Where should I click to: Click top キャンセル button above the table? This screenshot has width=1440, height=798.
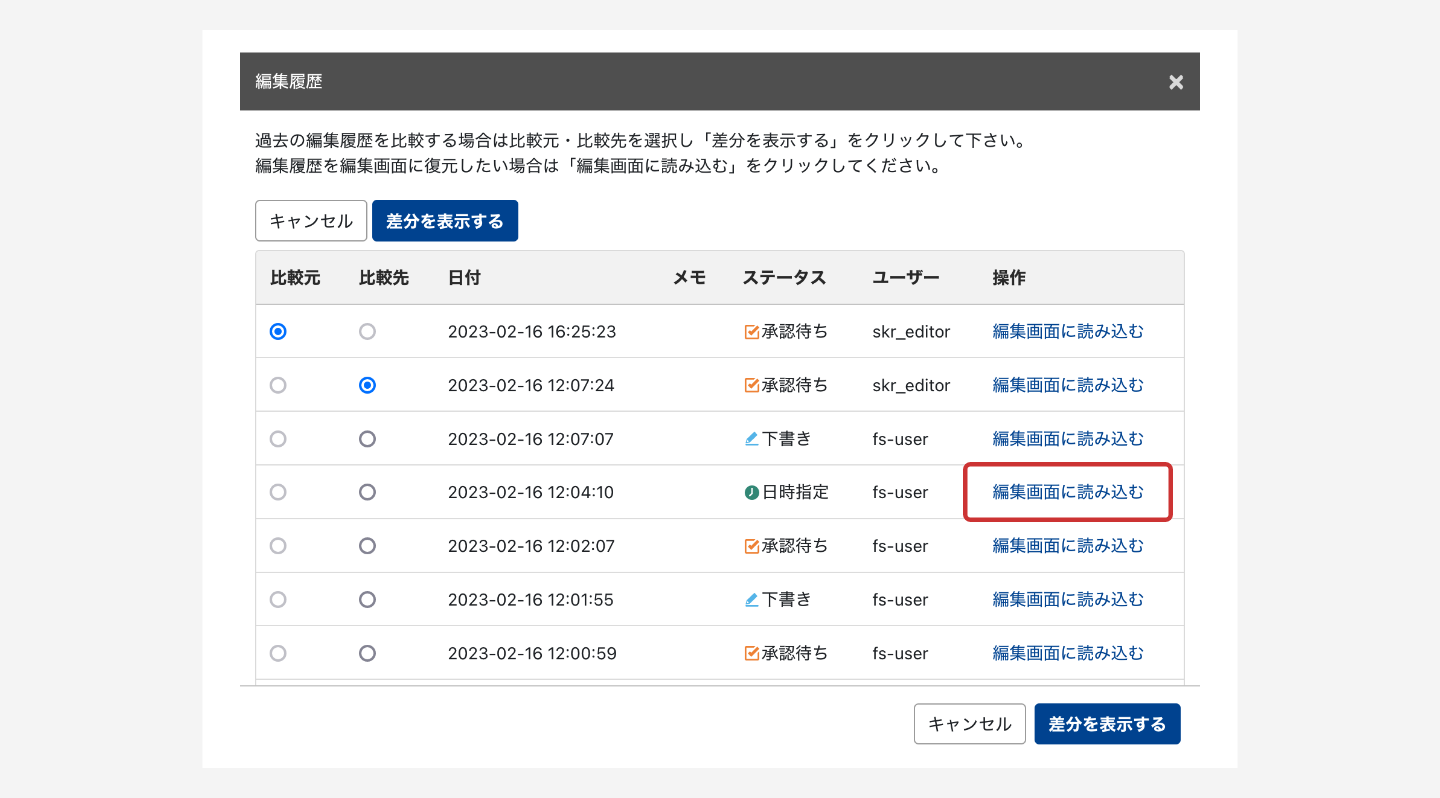(x=311, y=221)
